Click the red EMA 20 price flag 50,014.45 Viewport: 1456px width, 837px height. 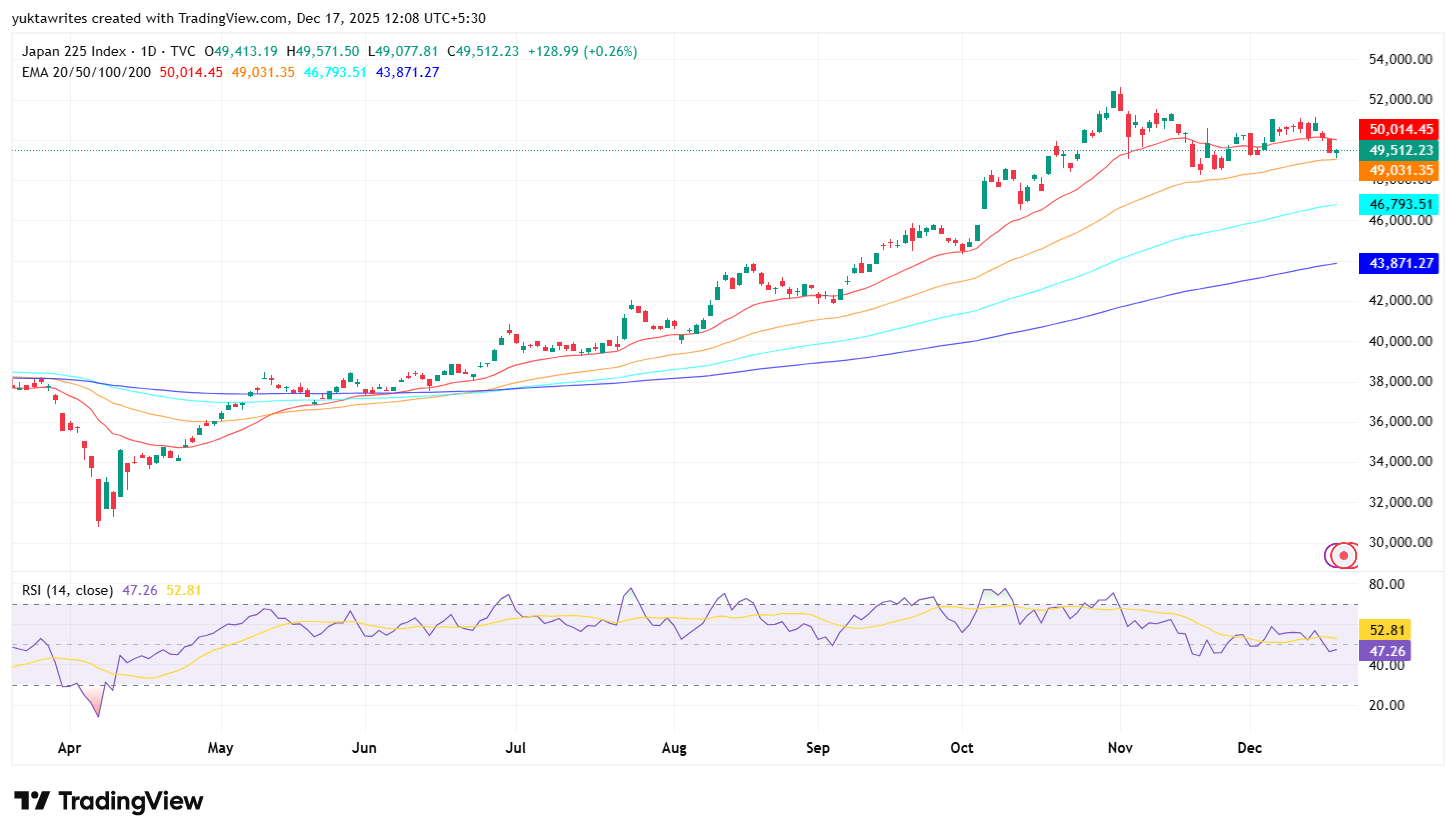click(1400, 129)
